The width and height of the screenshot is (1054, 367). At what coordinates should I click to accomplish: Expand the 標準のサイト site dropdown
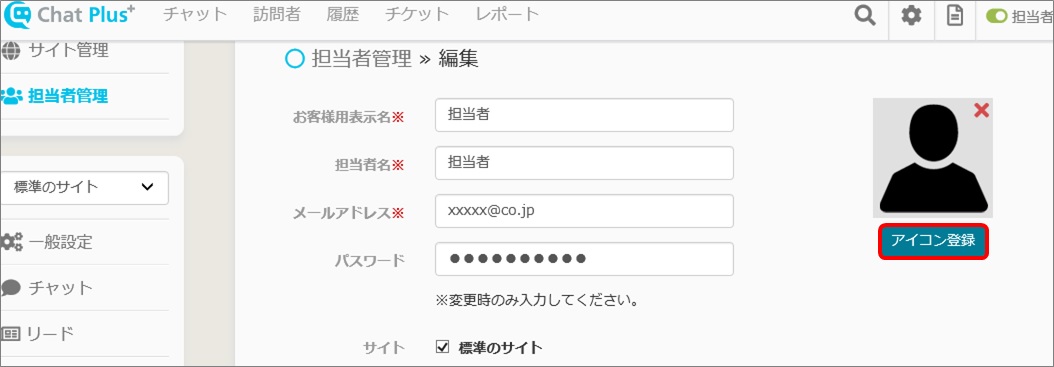click(x=85, y=187)
